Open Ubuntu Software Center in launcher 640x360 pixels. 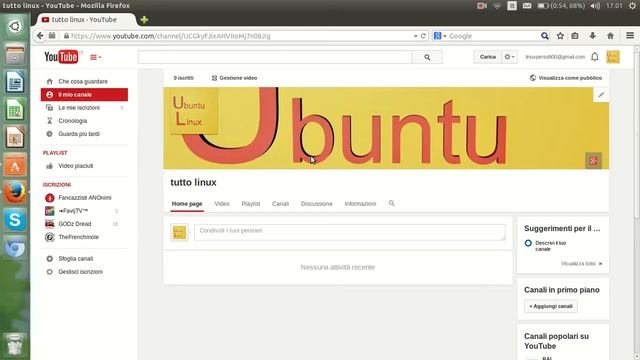pos(15,165)
